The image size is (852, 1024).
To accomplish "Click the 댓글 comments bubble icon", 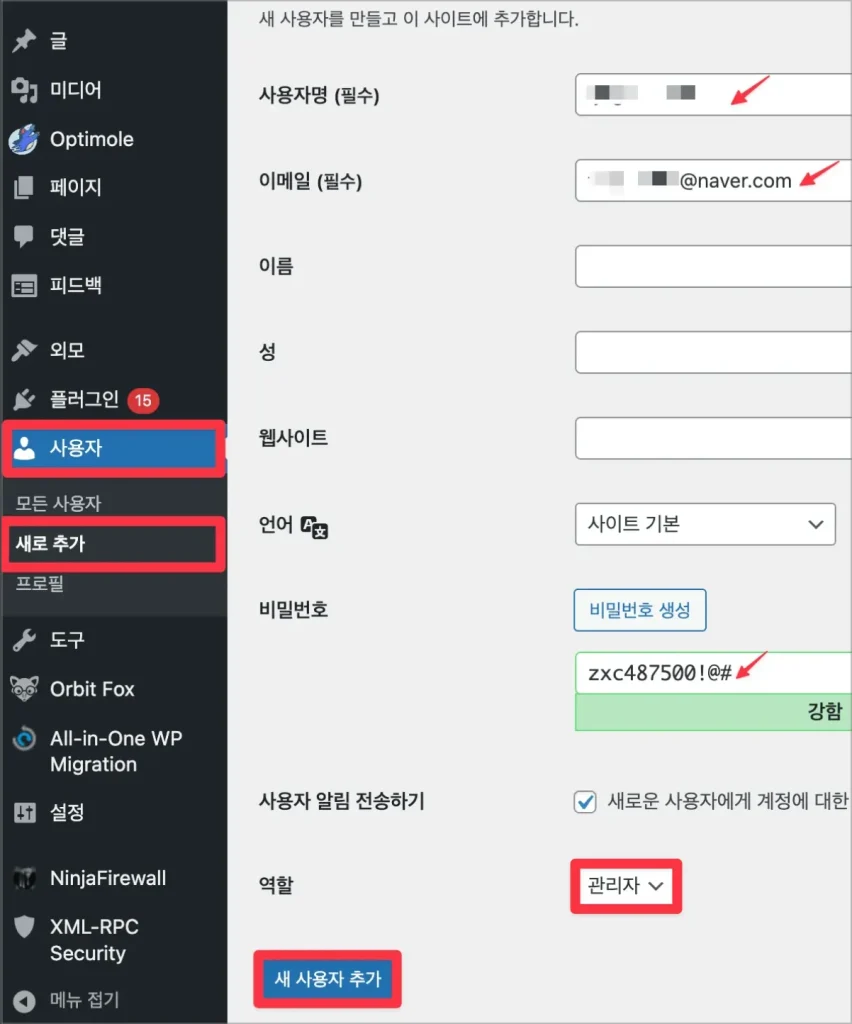I will coord(24,236).
